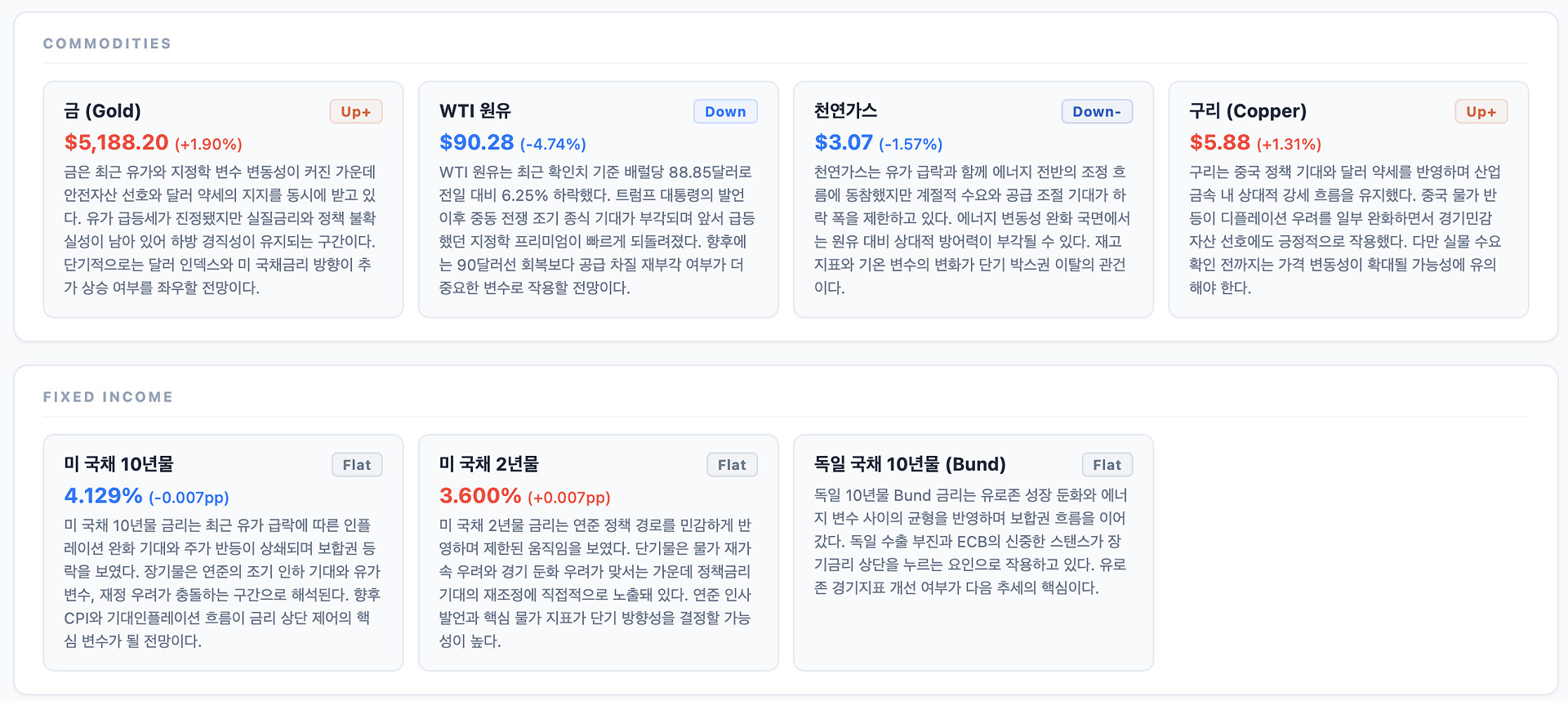Open the 구리 (Copper) card title
1568x701 pixels.
pyautogui.click(x=1247, y=111)
